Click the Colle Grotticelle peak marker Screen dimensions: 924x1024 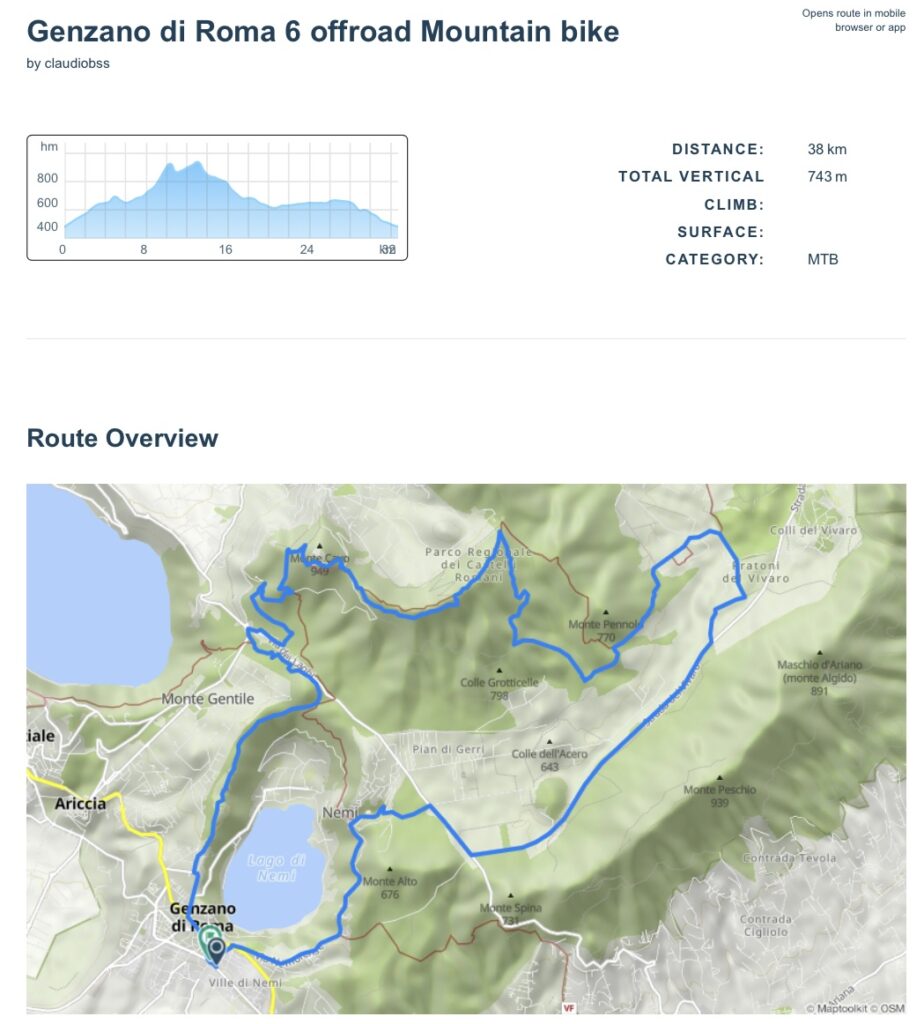click(499, 671)
